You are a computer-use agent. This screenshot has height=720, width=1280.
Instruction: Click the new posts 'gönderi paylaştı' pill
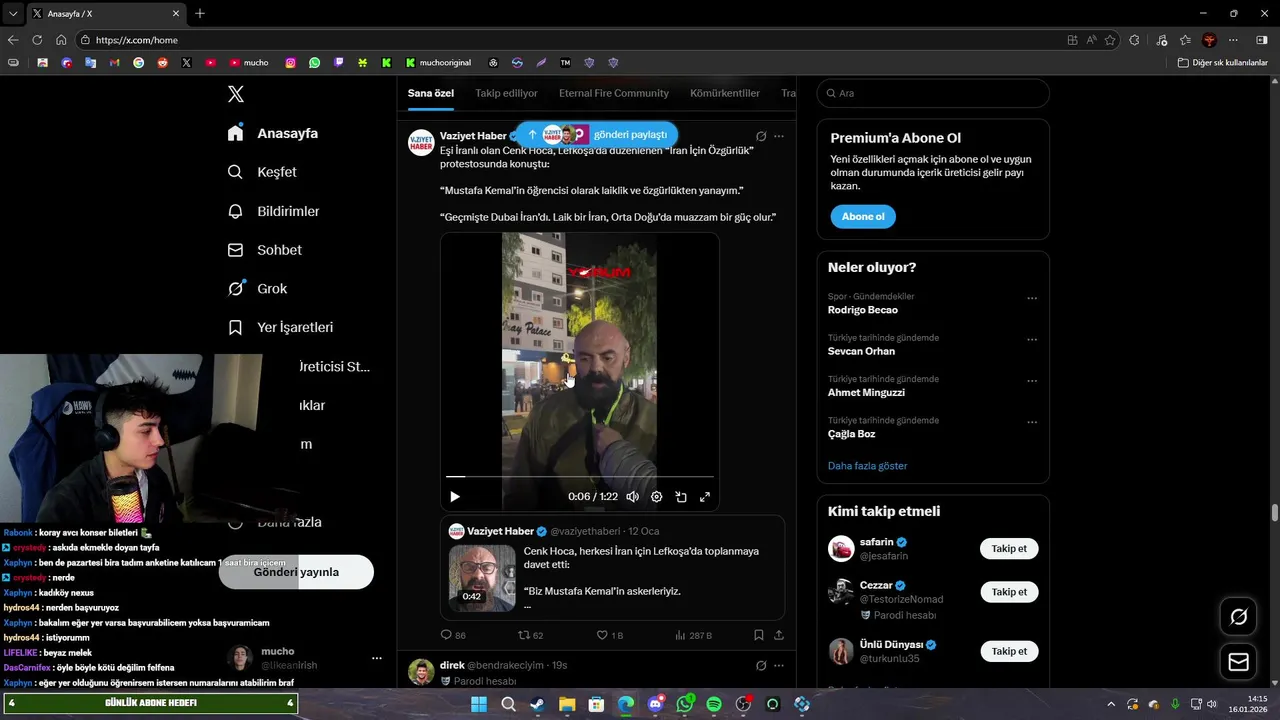click(x=597, y=134)
